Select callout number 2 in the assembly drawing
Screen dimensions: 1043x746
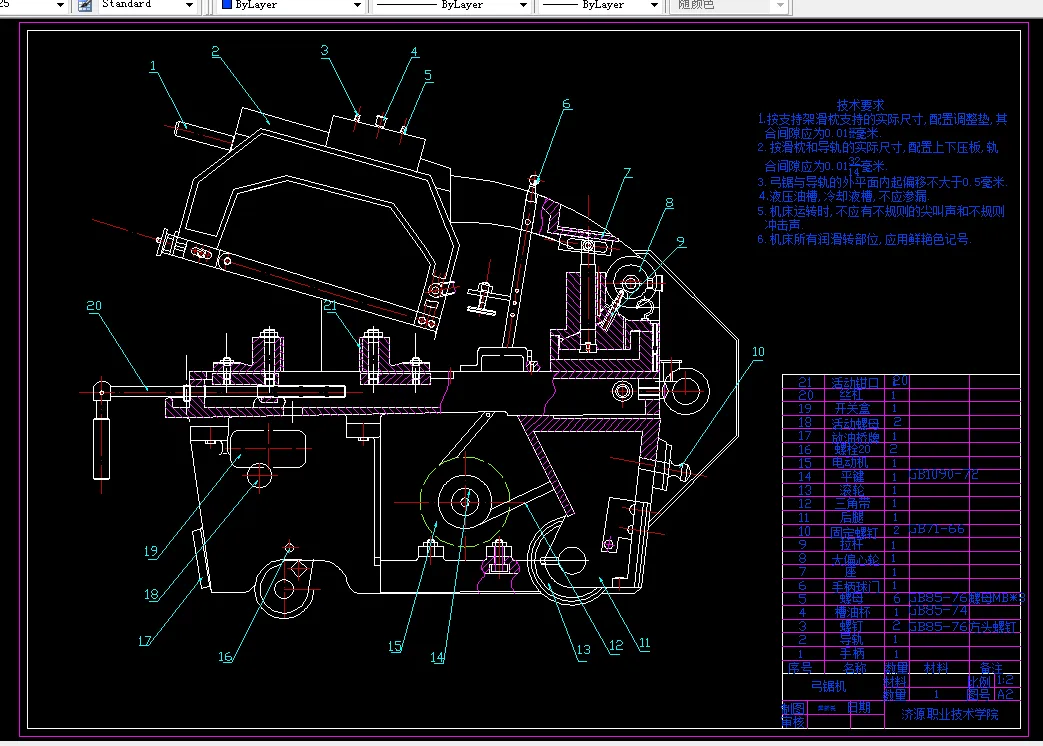[215, 52]
